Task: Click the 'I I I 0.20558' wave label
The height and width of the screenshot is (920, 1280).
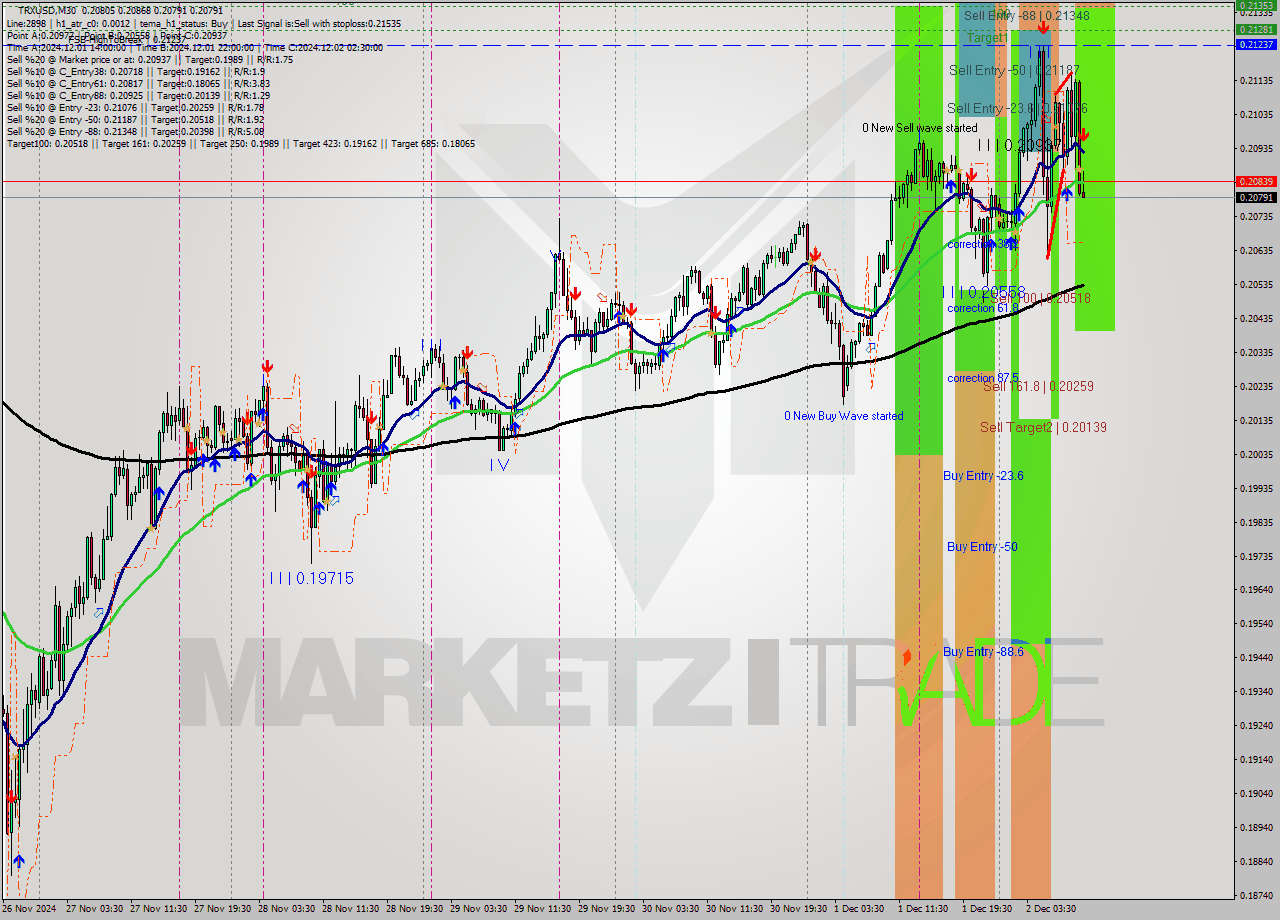Action: tap(984, 292)
